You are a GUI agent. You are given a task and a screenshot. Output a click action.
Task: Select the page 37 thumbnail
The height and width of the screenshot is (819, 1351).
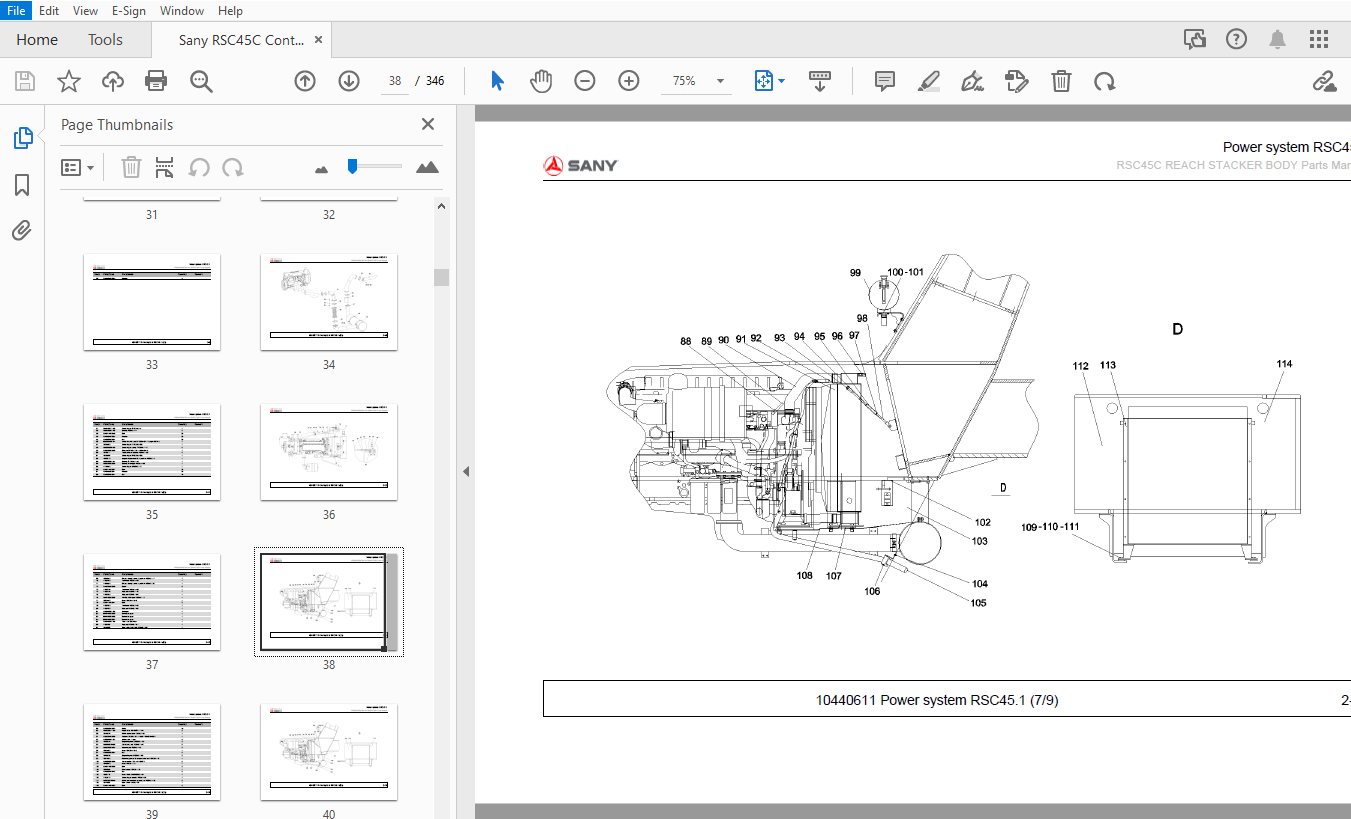(x=152, y=602)
